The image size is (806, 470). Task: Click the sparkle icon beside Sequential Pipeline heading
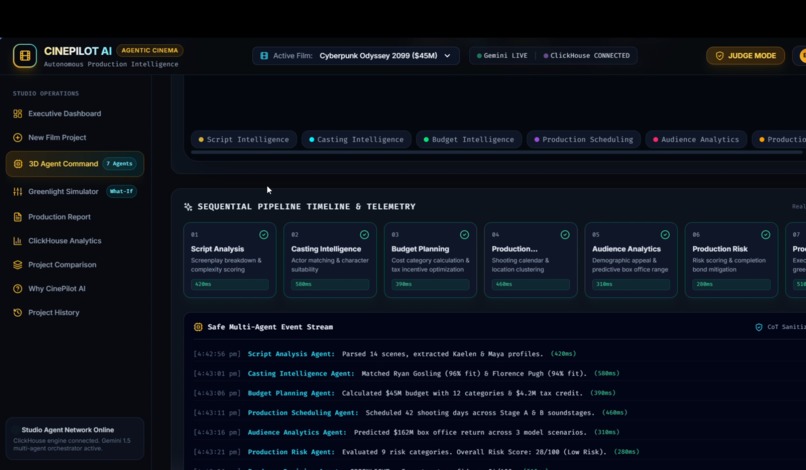pyautogui.click(x=188, y=207)
